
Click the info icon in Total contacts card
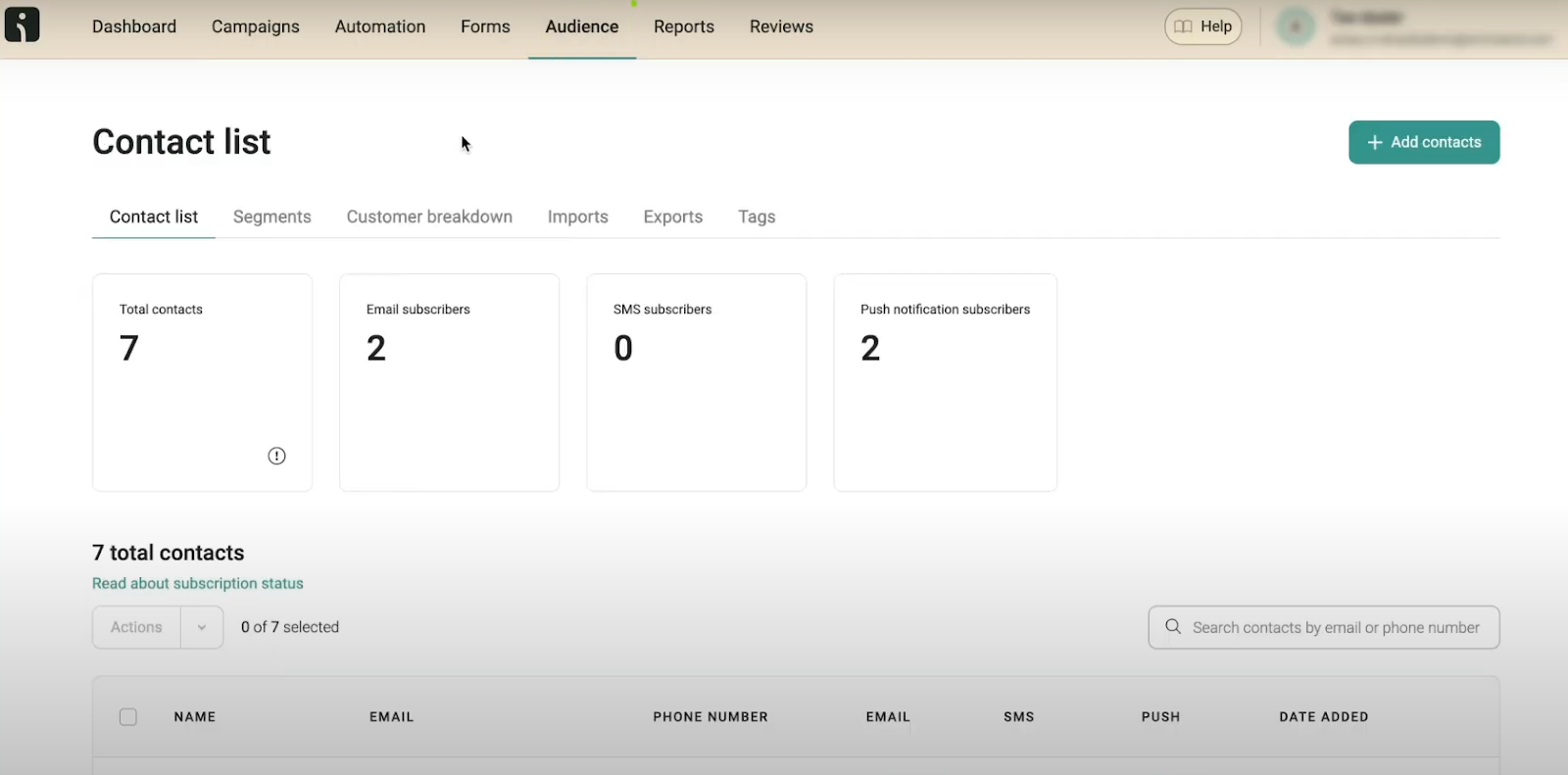click(277, 456)
